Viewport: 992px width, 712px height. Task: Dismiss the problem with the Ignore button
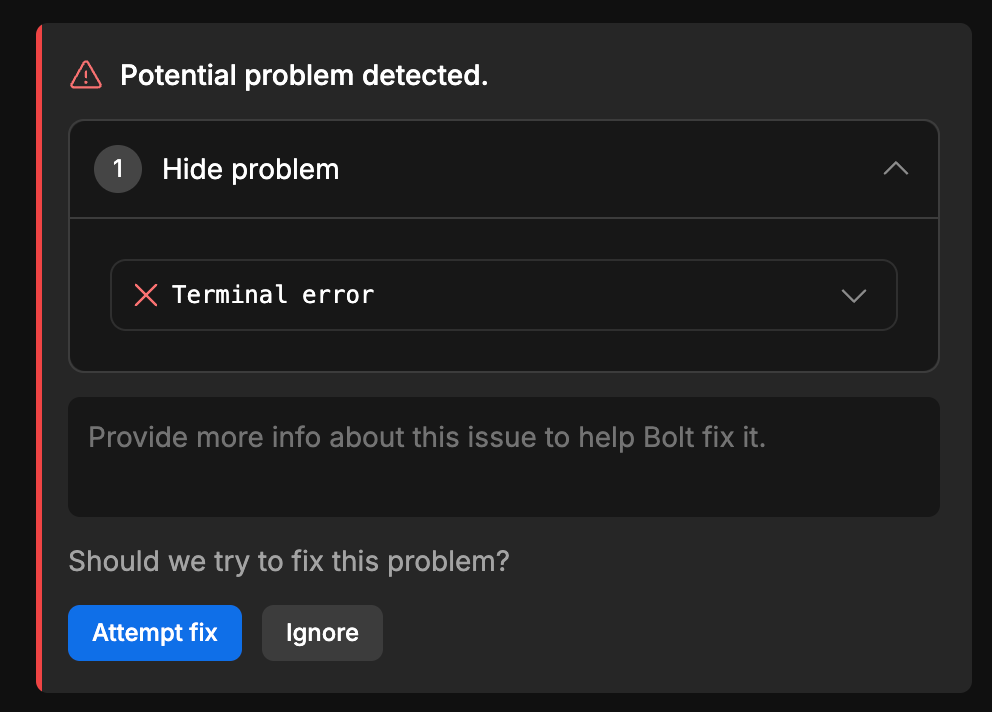322,633
